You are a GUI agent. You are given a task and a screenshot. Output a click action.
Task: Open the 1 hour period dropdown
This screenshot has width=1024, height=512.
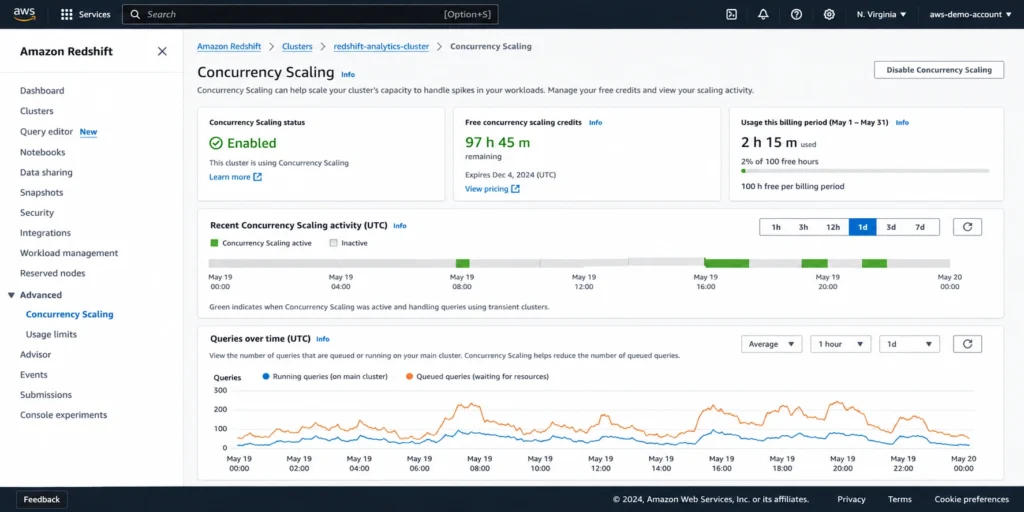pos(840,344)
